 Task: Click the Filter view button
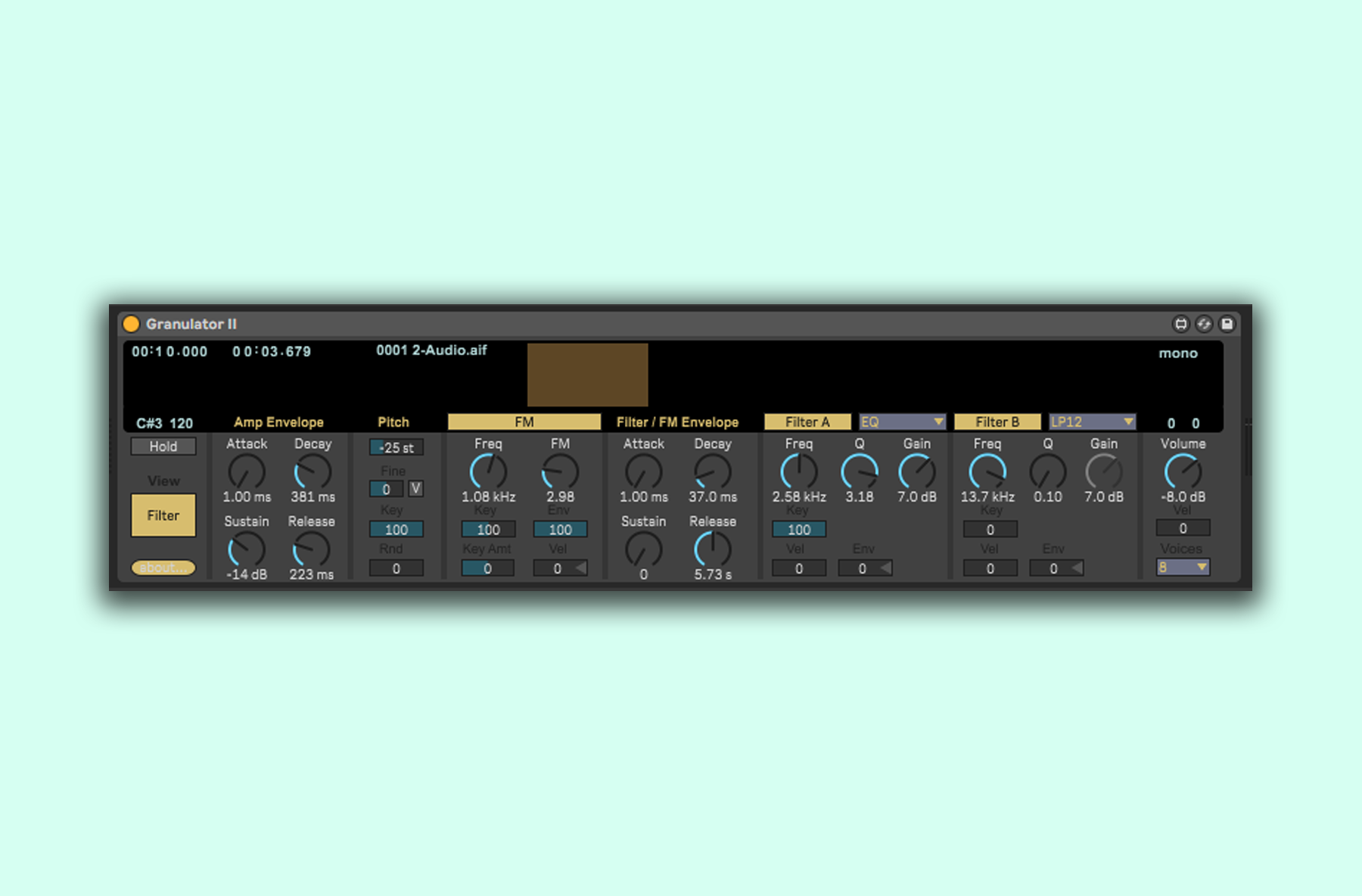(163, 515)
